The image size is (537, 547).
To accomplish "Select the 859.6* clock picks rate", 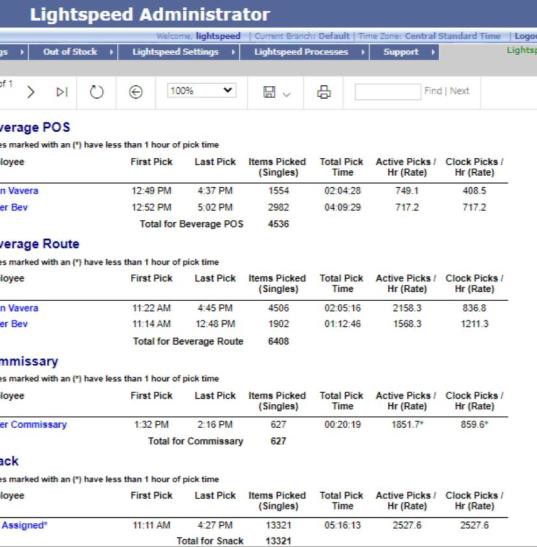I will coord(475,425).
